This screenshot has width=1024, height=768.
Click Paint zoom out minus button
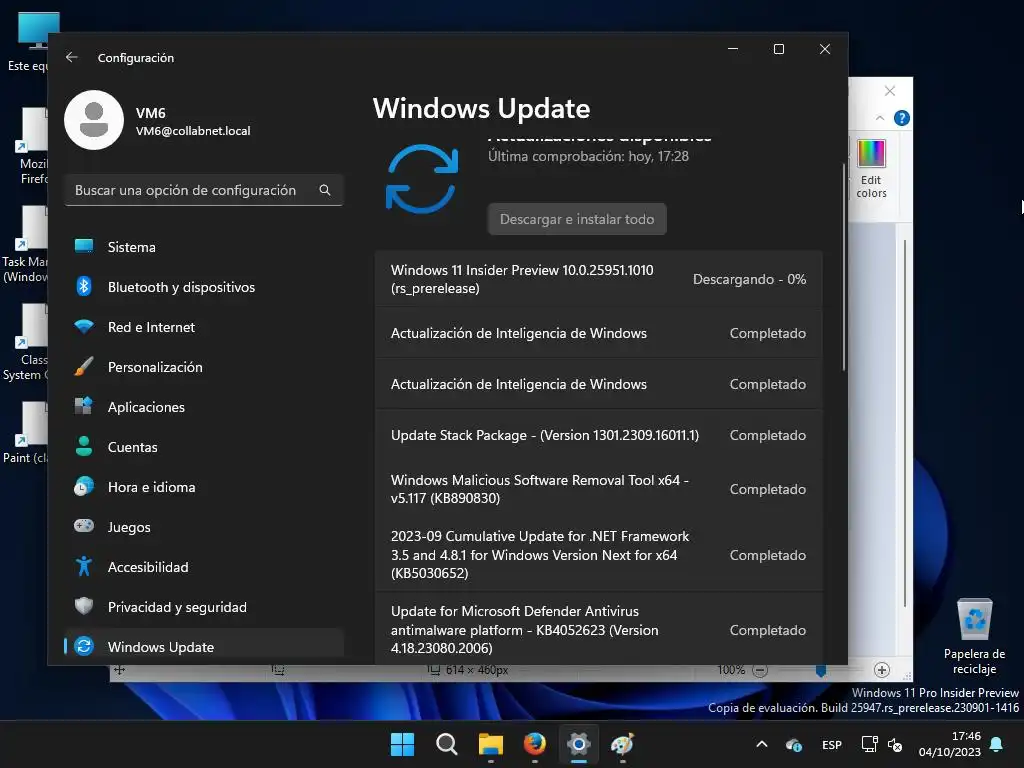coord(760,671)
